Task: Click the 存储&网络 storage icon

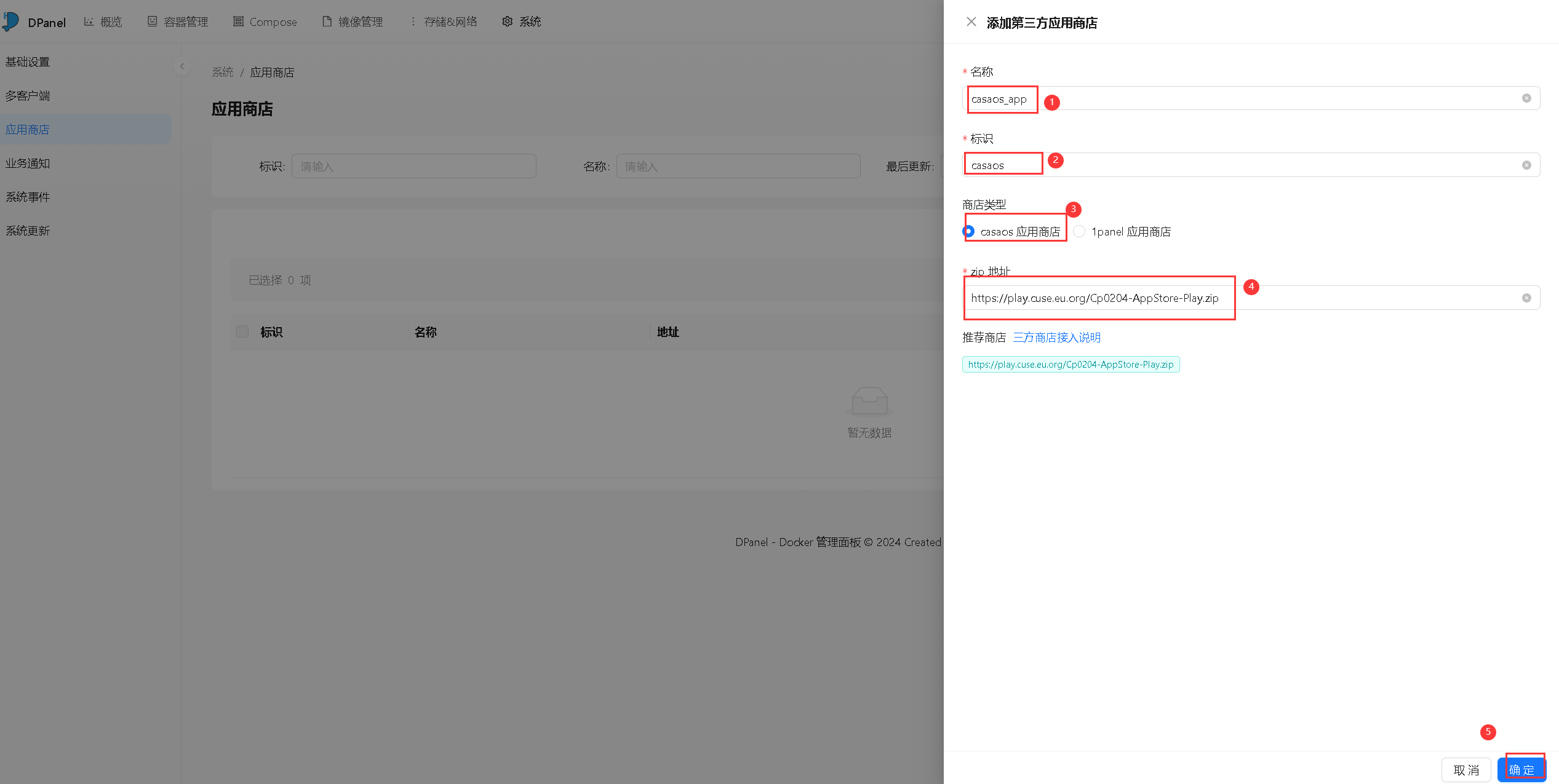Action: point(413,20)
